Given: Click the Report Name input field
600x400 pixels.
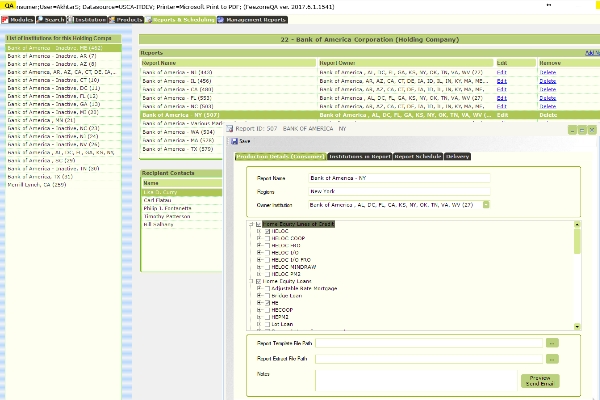Looking at the screenshot, I should (399, 178).
